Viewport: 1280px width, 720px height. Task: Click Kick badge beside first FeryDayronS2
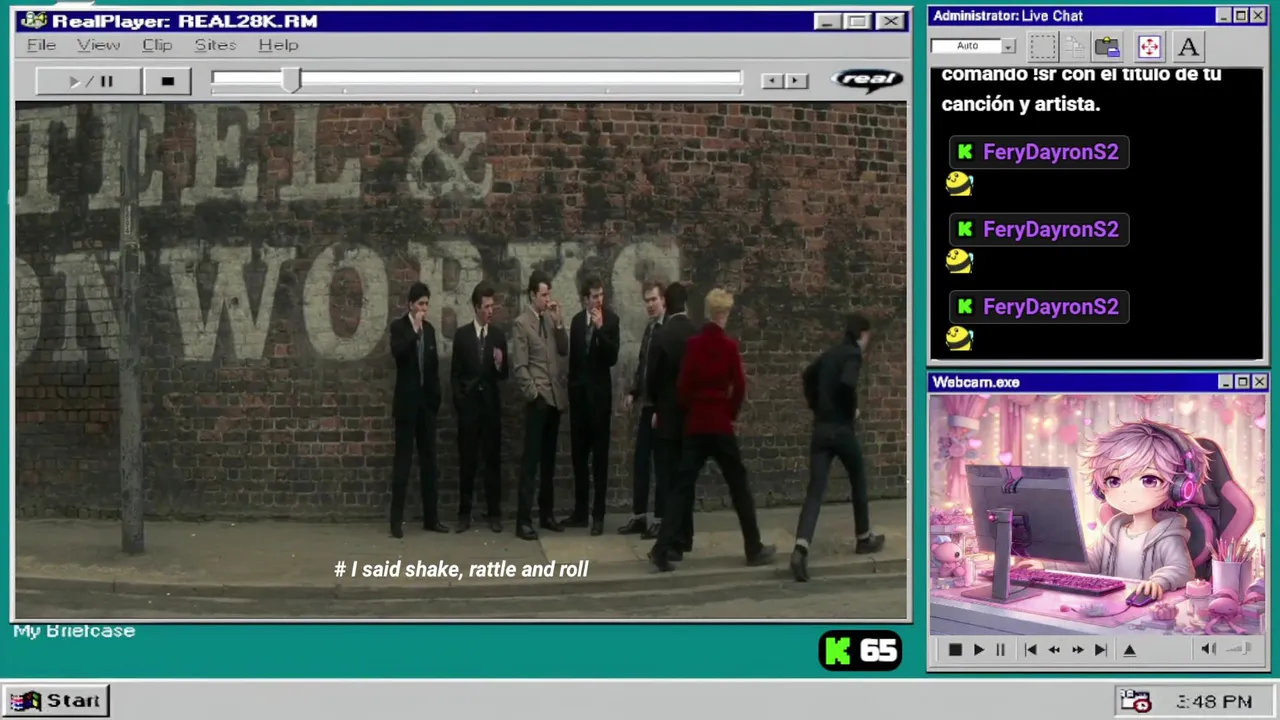point(965,152)
